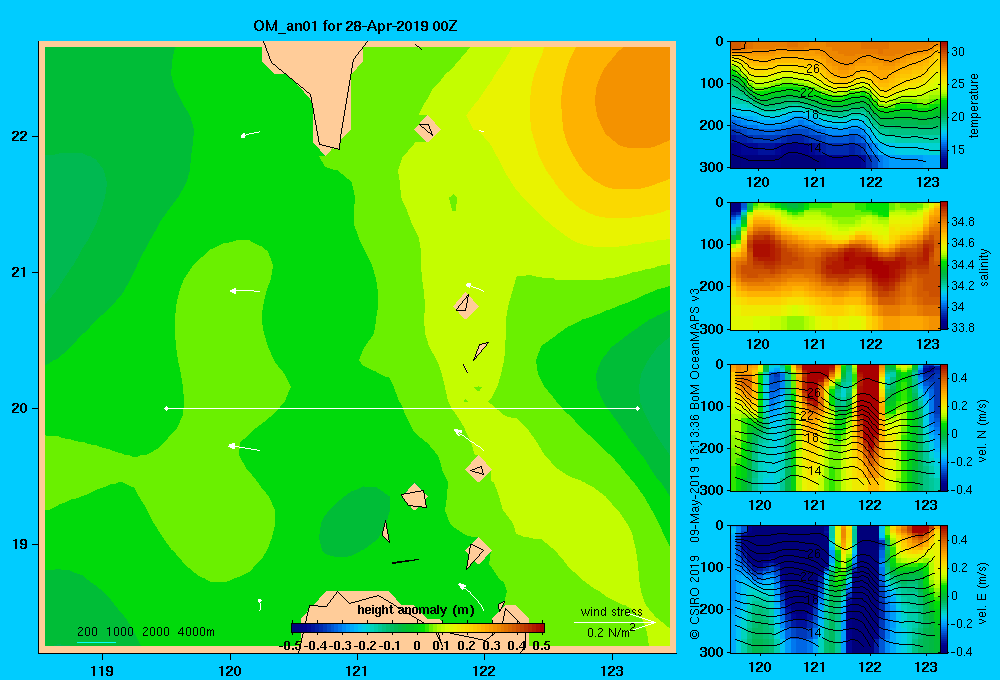Click the west endpoint of the transect line

click(166, 408)
